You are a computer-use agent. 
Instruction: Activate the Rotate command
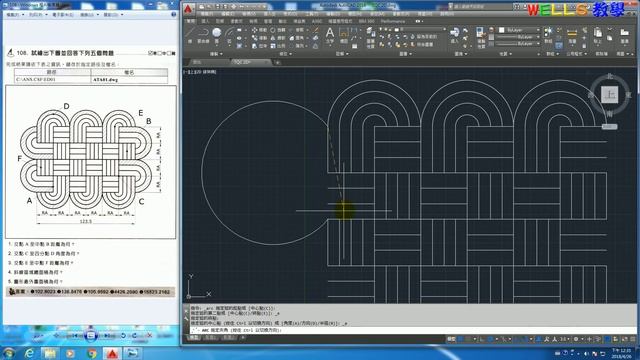coord(277,30)
